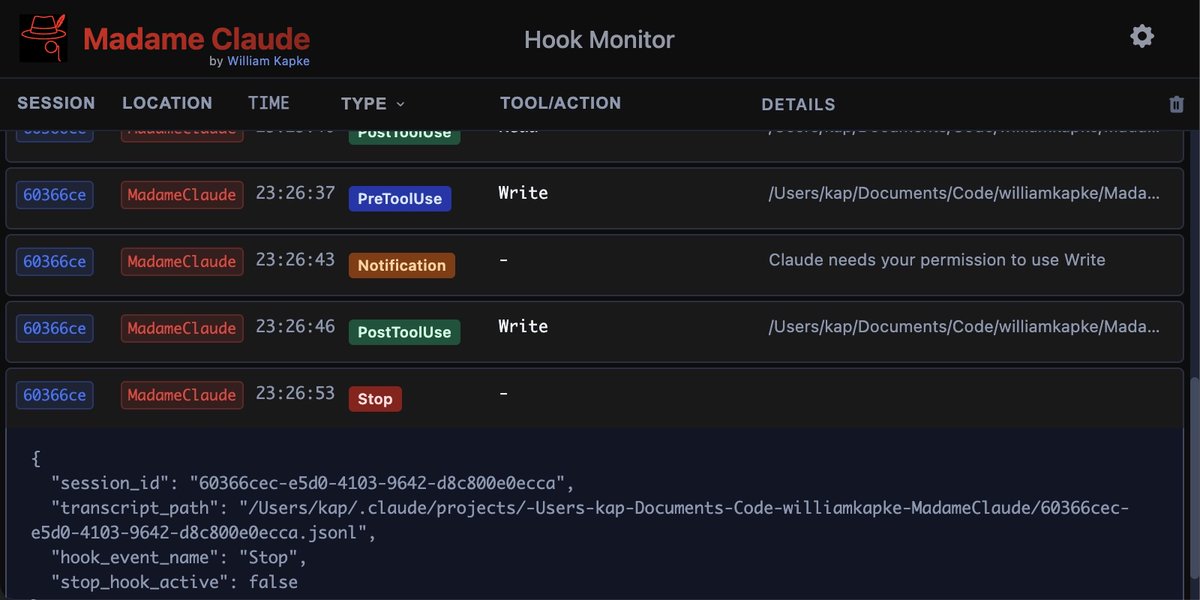Screen dimensions: 1200x600
Task: Click the TOOL/ACTION column header
Action: (560, 103)
